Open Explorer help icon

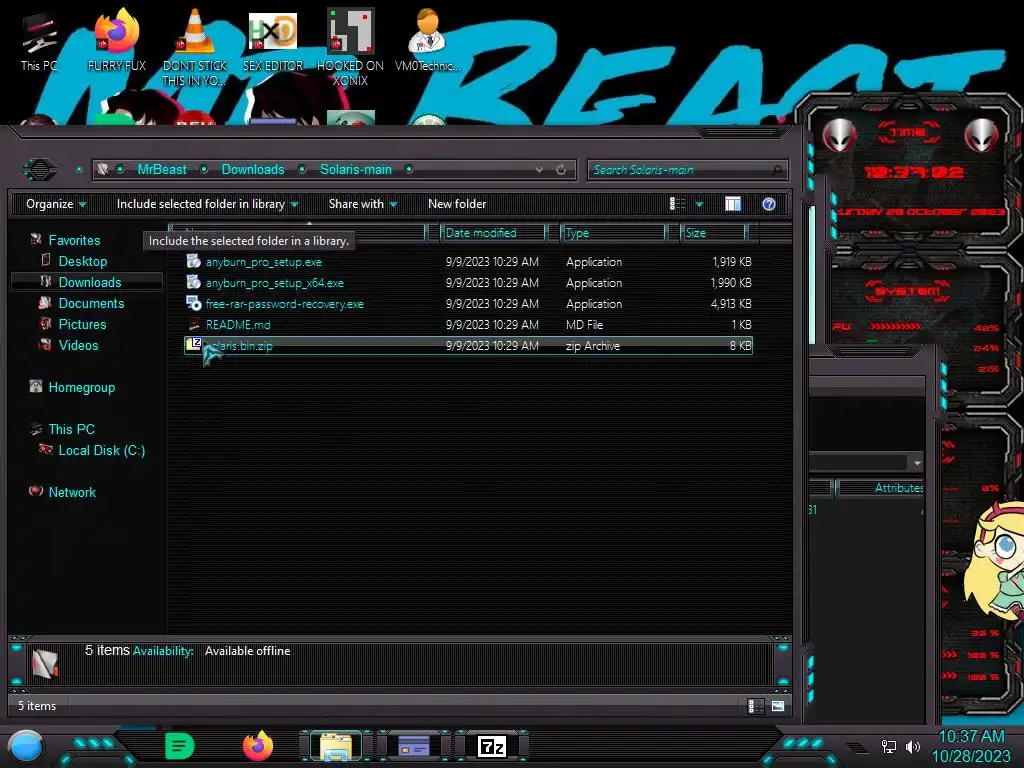pyautogui.click(x=769, y=204)
